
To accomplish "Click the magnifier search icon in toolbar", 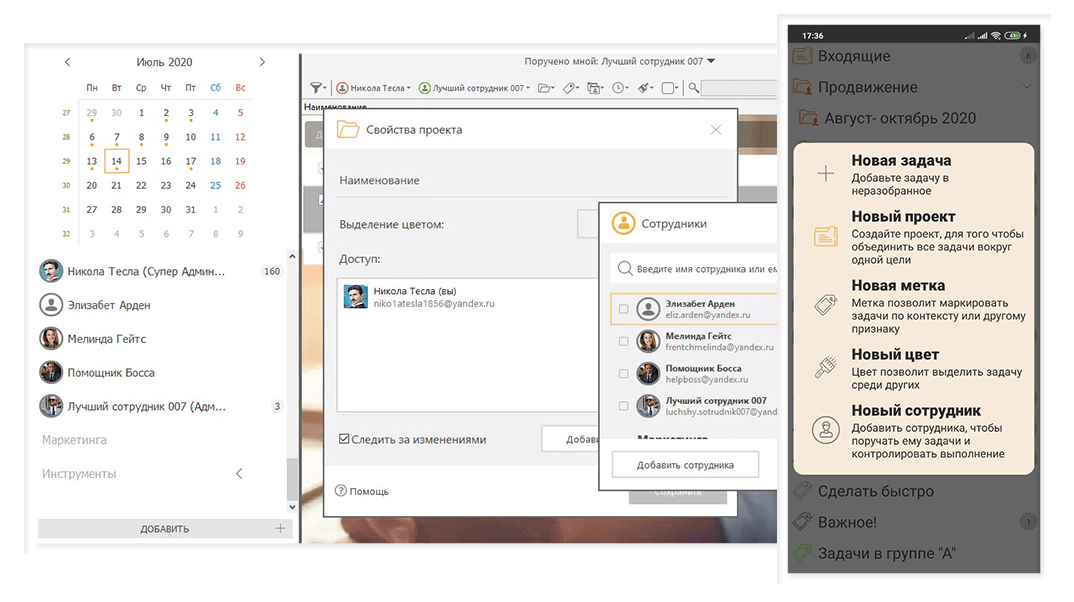I will click(693, 88).
